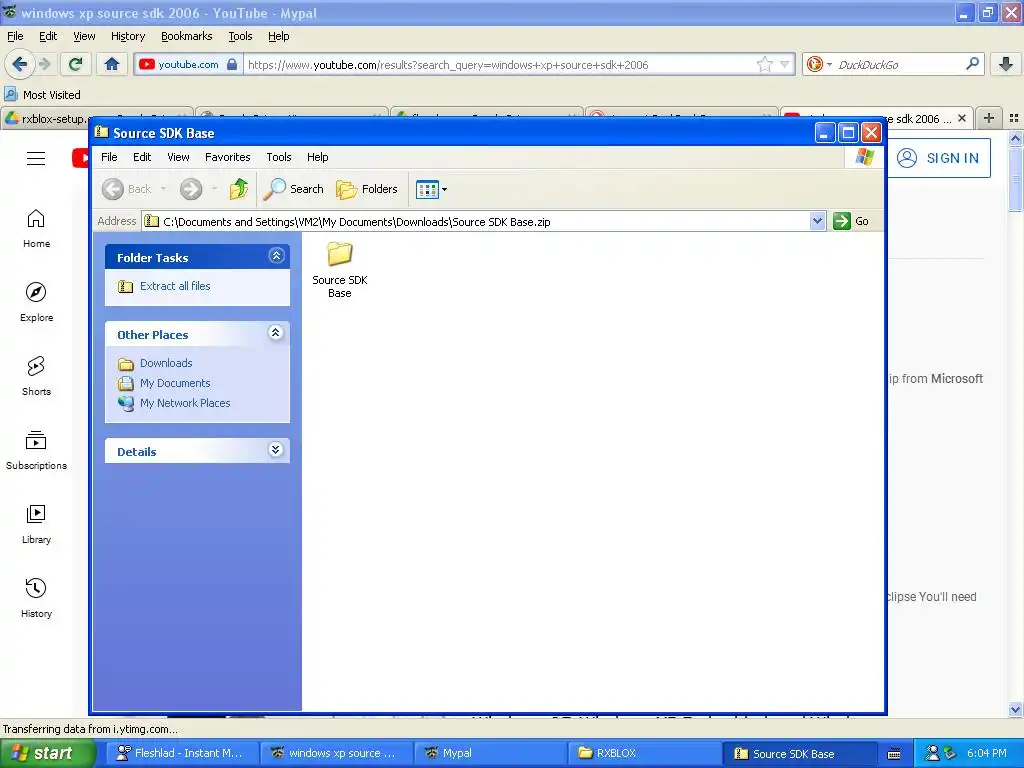The image size is (1024, 768).
Task: Click the page scrollbar up arrow
Action: point(1015,138)
